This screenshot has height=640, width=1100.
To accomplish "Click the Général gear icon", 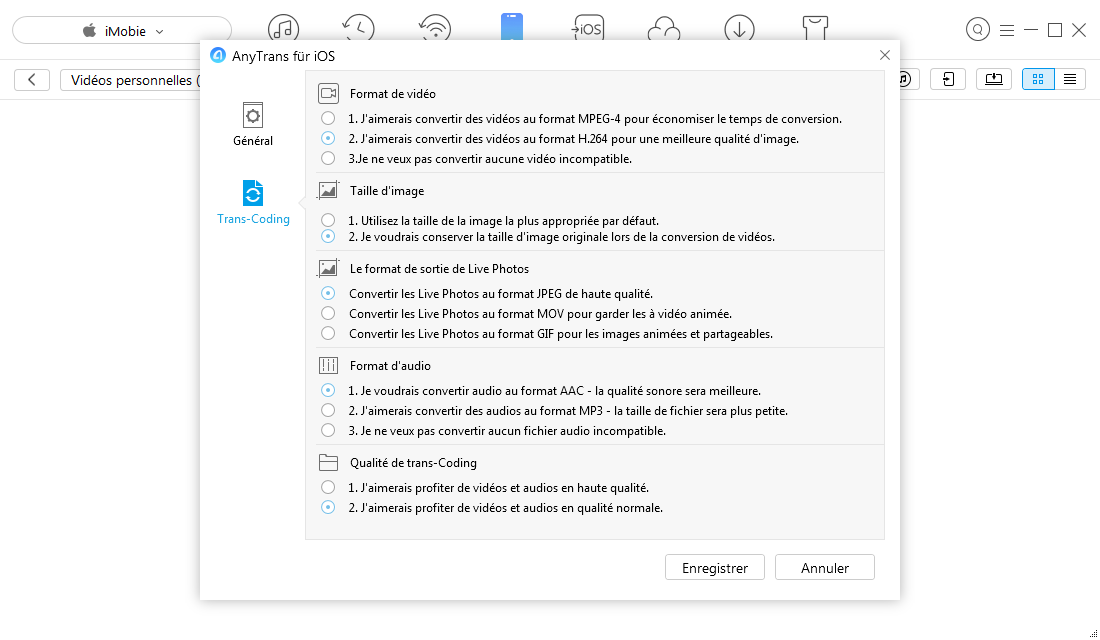I will [253, 115].
